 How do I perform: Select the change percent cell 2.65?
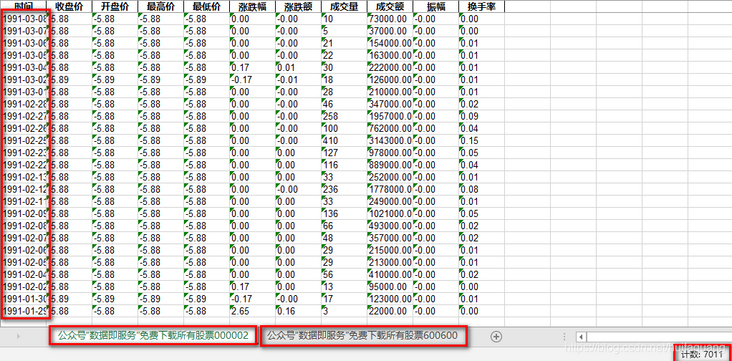[x=252, y=311]
